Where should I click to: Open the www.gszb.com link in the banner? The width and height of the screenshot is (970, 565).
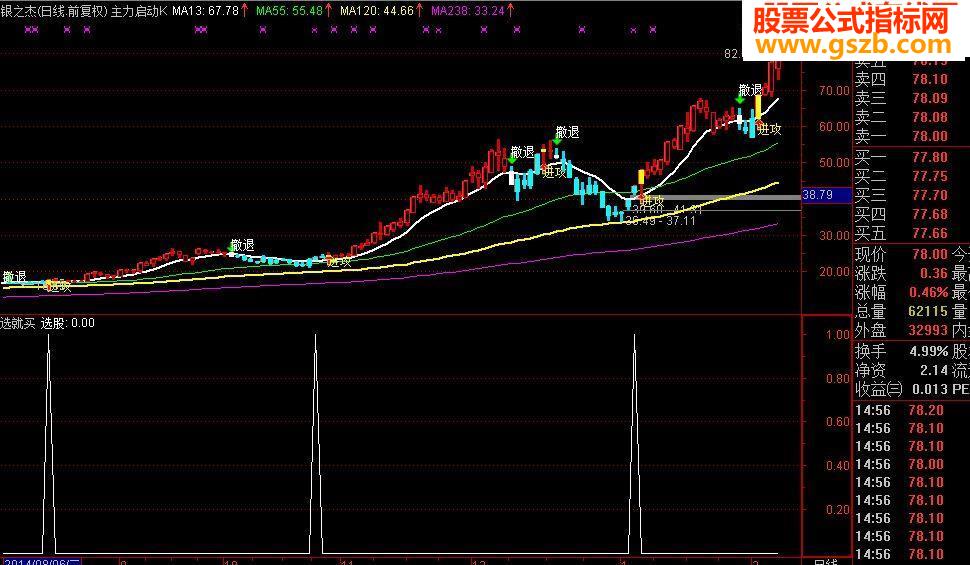pos(853,45)
